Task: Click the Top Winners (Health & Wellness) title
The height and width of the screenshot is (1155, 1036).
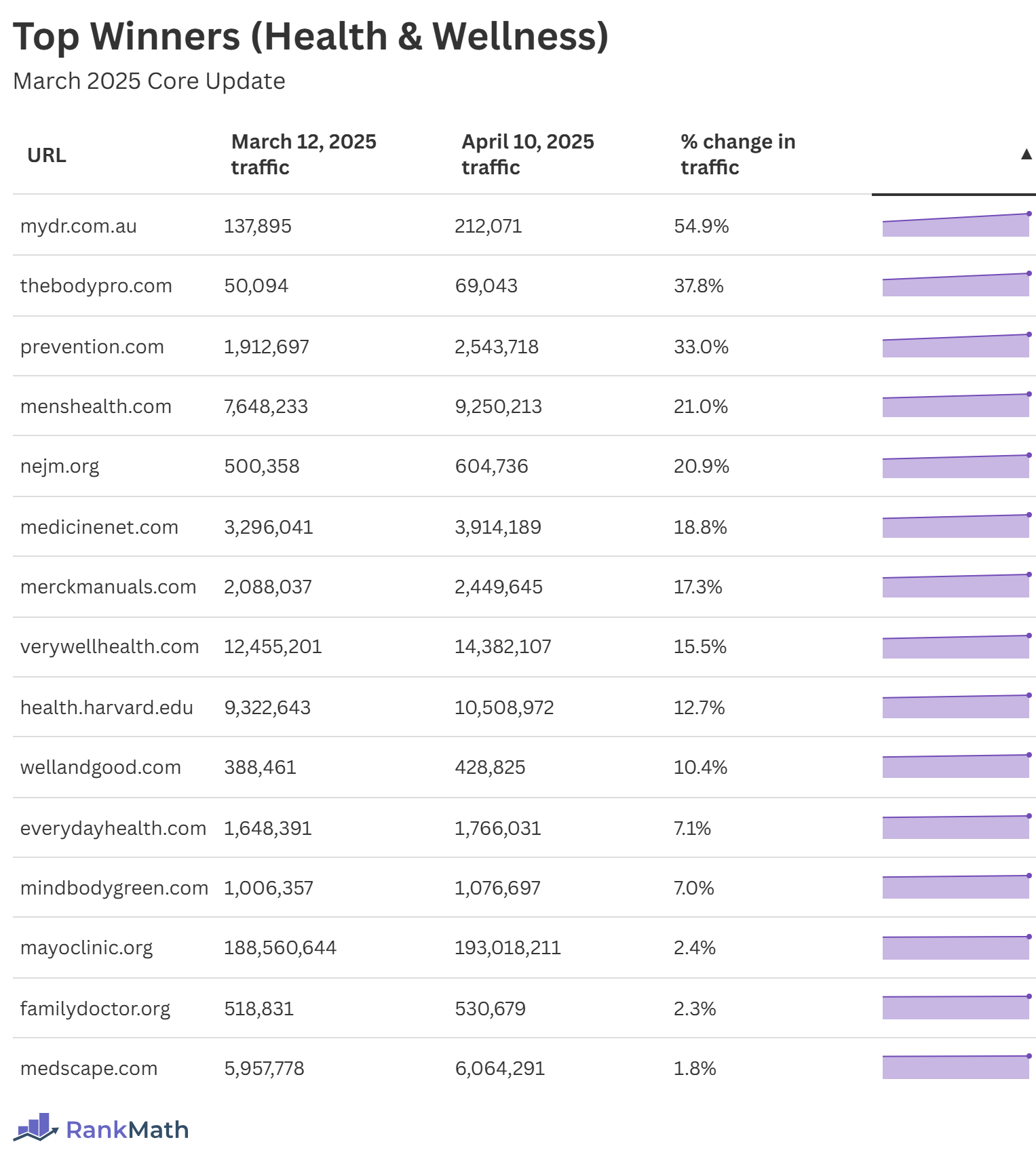Action: (311, 36)
